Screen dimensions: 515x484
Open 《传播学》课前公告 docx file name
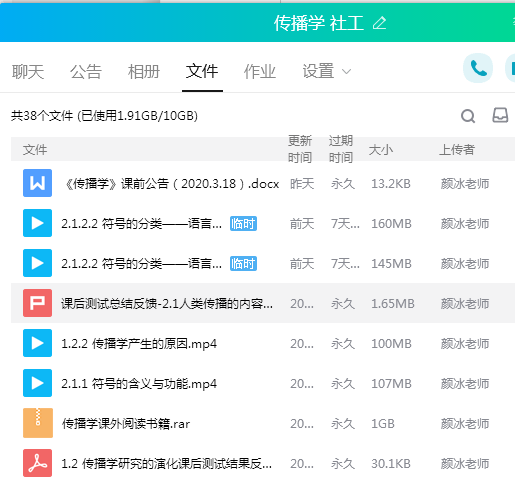click(171, 184)
